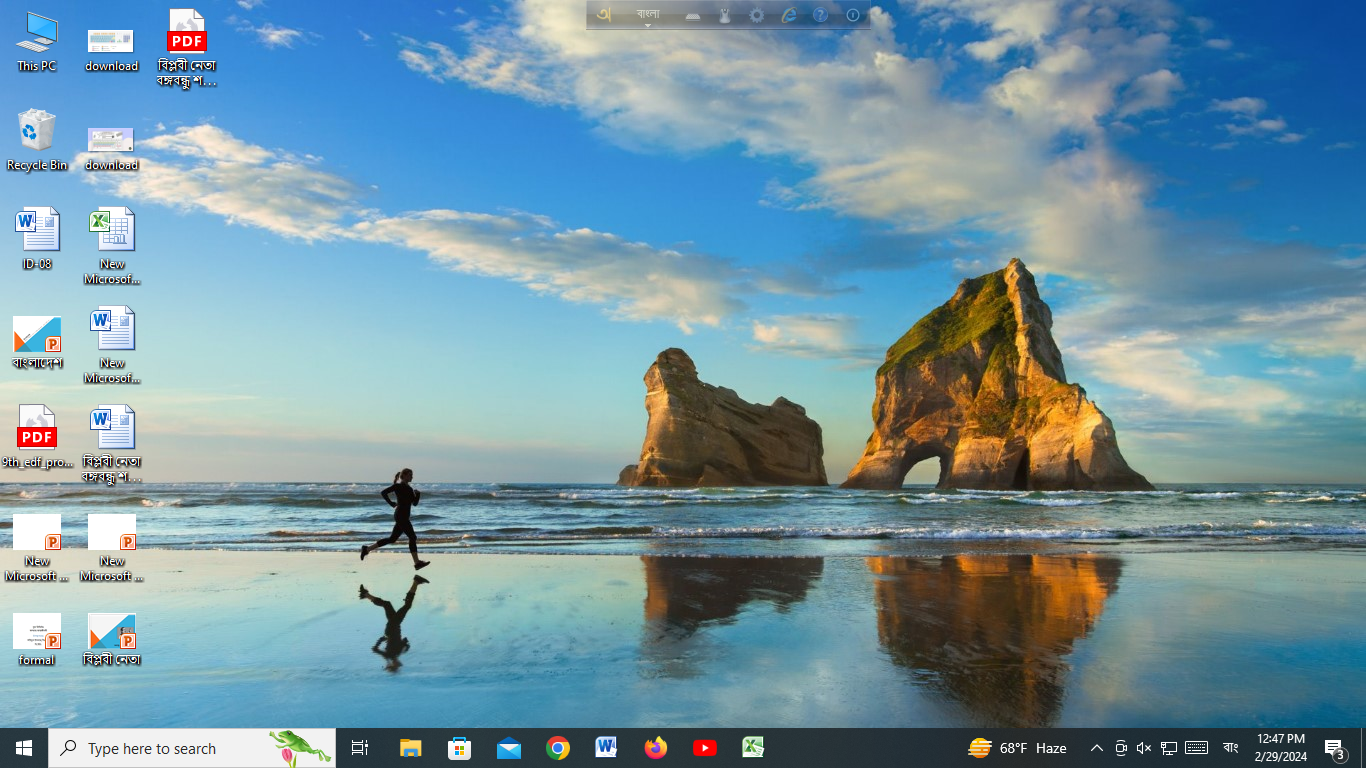Click the Avro web browser icon
The image size is (1366, 768).
(x=789, y=16)
